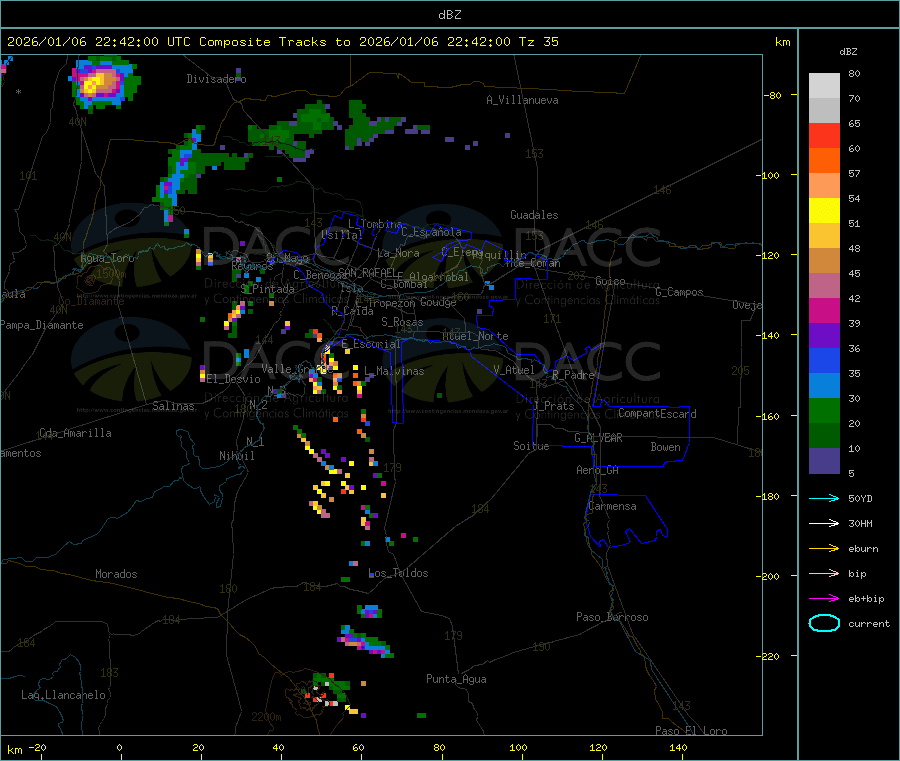
Task: Click the 'Divisadero' place label
Action: [216, 79]
